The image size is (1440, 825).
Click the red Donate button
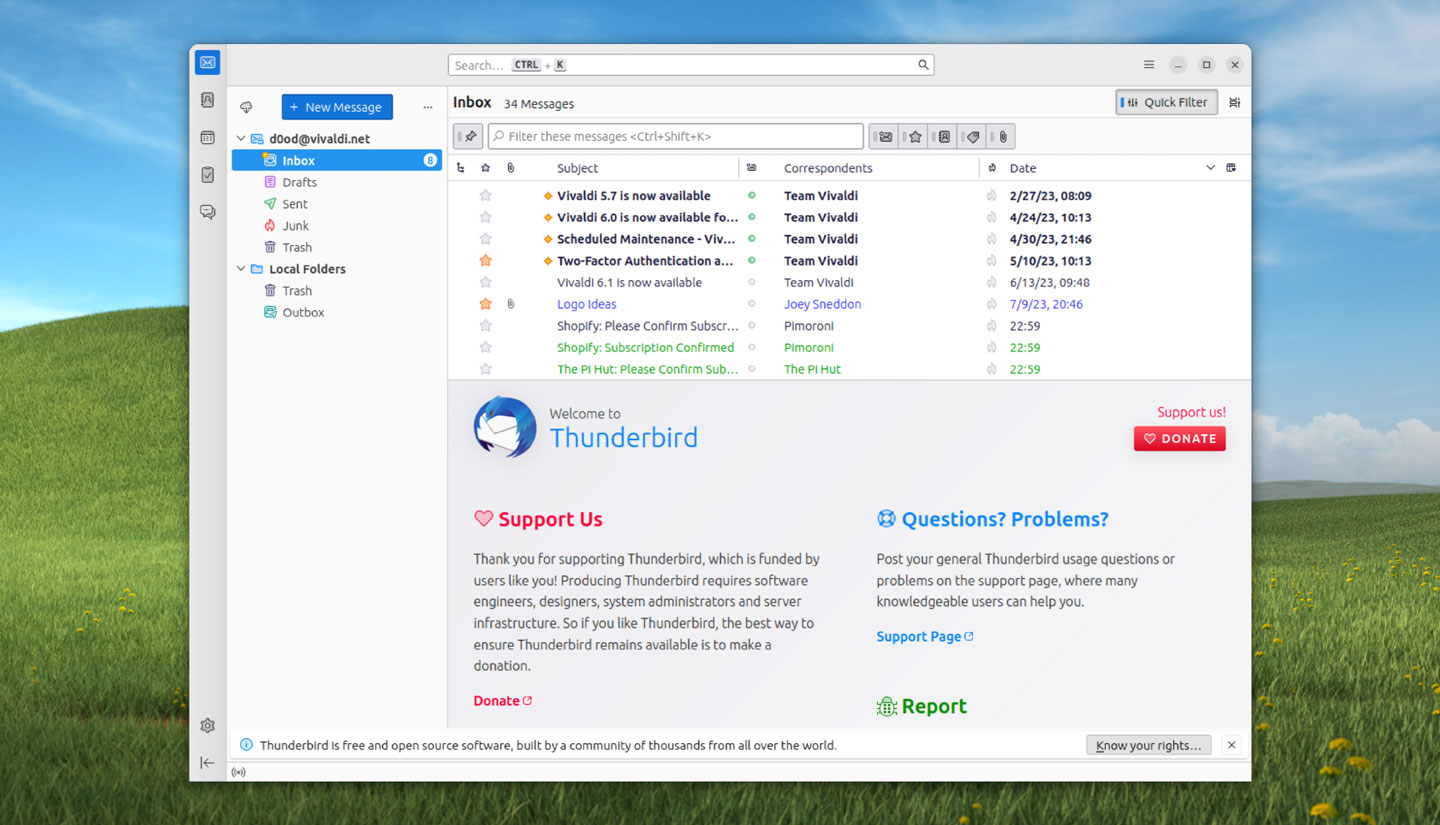[x=1179, y=438]
